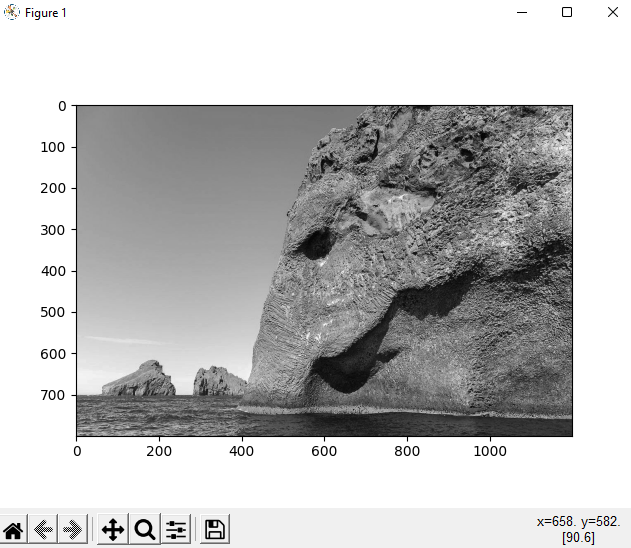
Task: Click y-axis tick label 300
Action: click(x=53, y=230)
